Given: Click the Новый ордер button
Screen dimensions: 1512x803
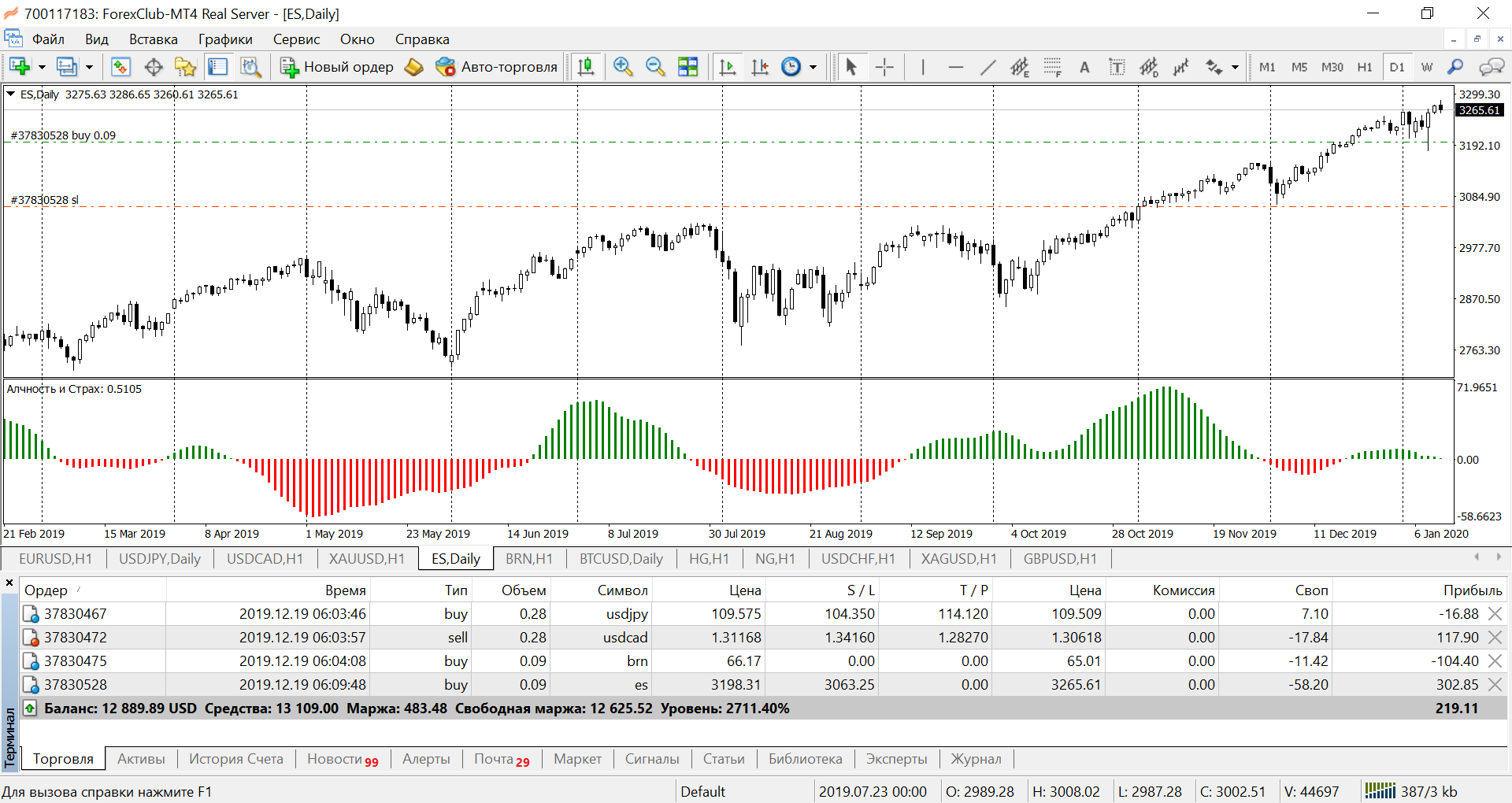Looking at the screenshot, I should coord(337,67).
